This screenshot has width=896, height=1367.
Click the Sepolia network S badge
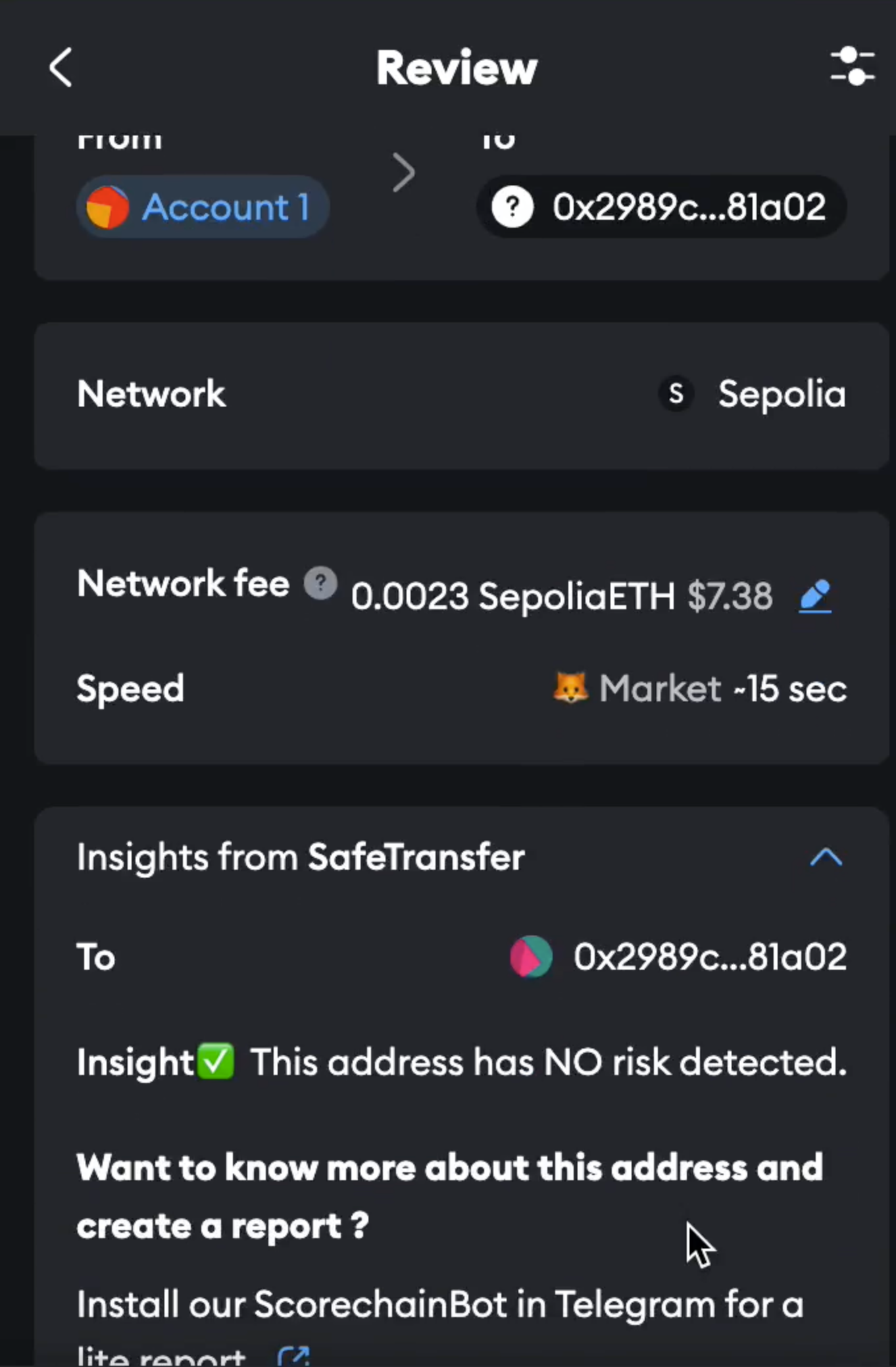(x=676, y=394)
